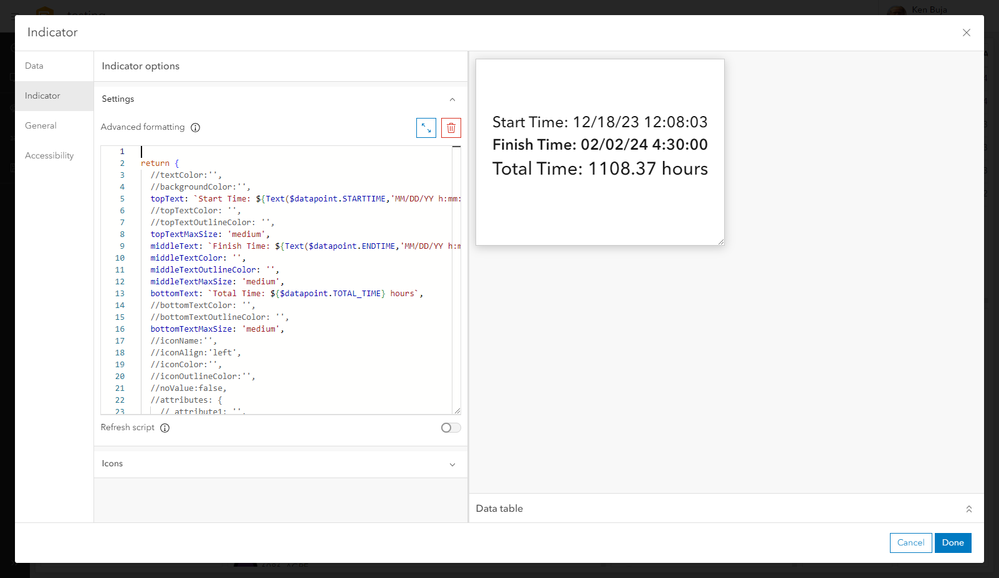Select the //iconAlign:'left' line
This screenshot has width=999, height=578.
point(196,352)
